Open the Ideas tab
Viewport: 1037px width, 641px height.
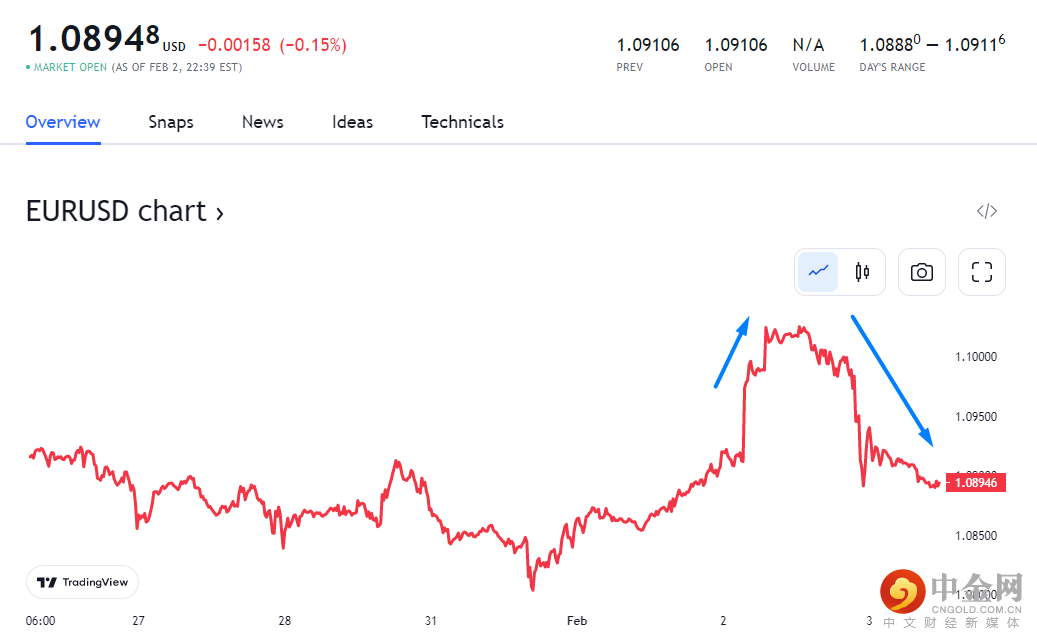pyautogui.click(x=352, y=122)
